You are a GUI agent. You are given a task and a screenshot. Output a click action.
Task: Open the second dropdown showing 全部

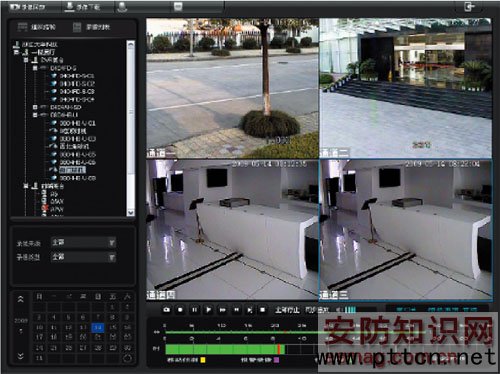point(83,257)
